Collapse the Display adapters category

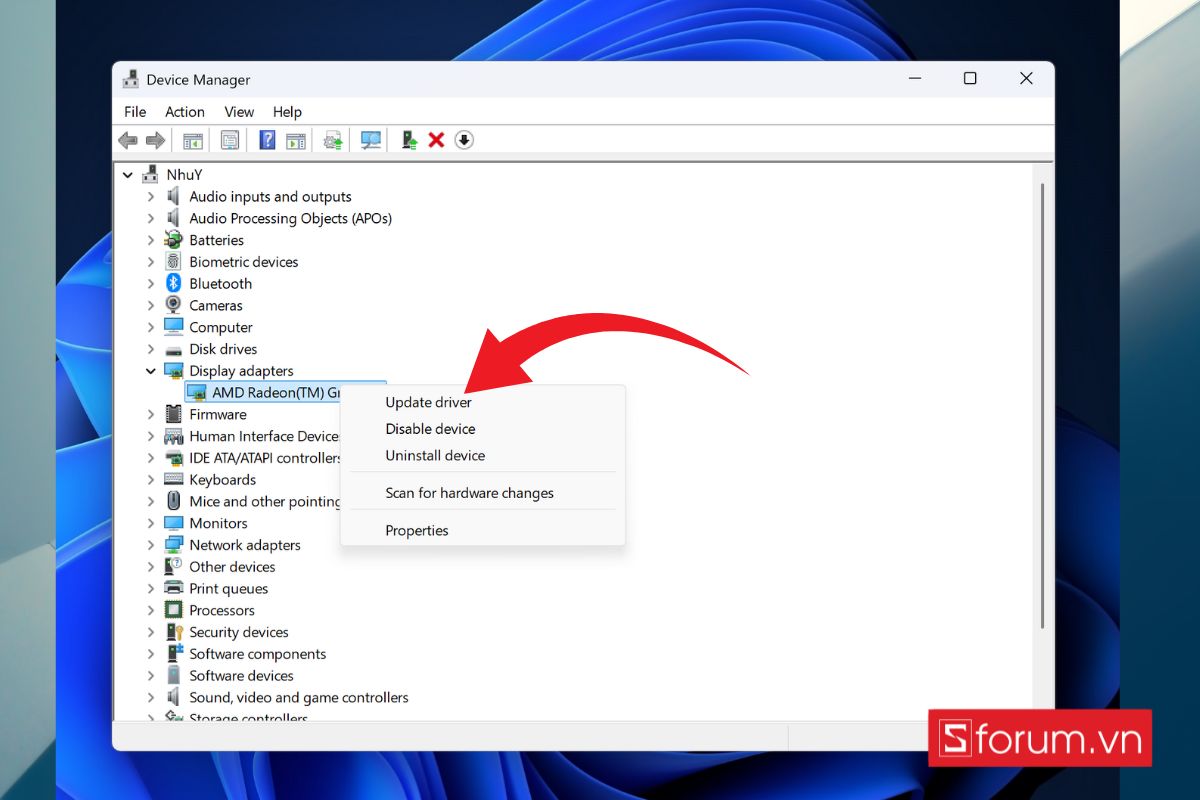(151, 371)
